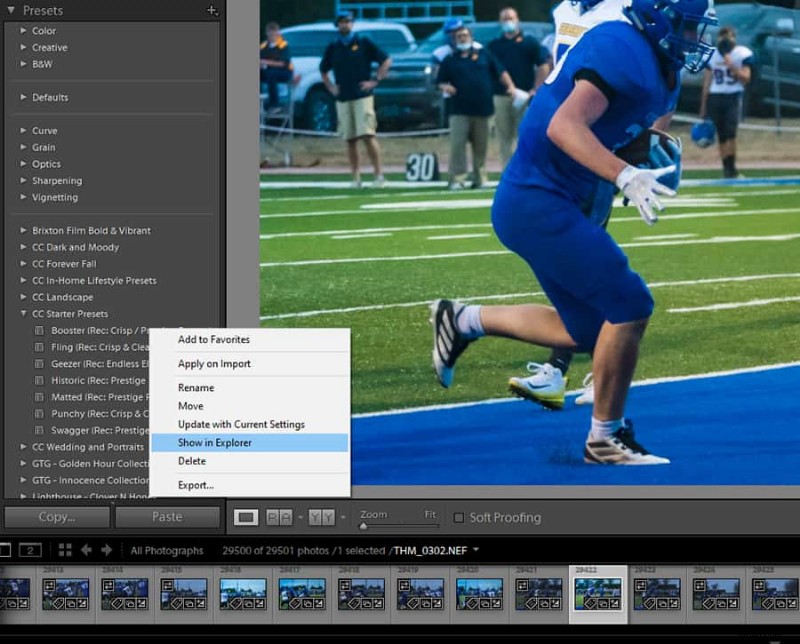Image resolution: width=800 pixels, height=644 pixels.
Task: Click the Booster preset icon
Action: [x=39, y=331]
